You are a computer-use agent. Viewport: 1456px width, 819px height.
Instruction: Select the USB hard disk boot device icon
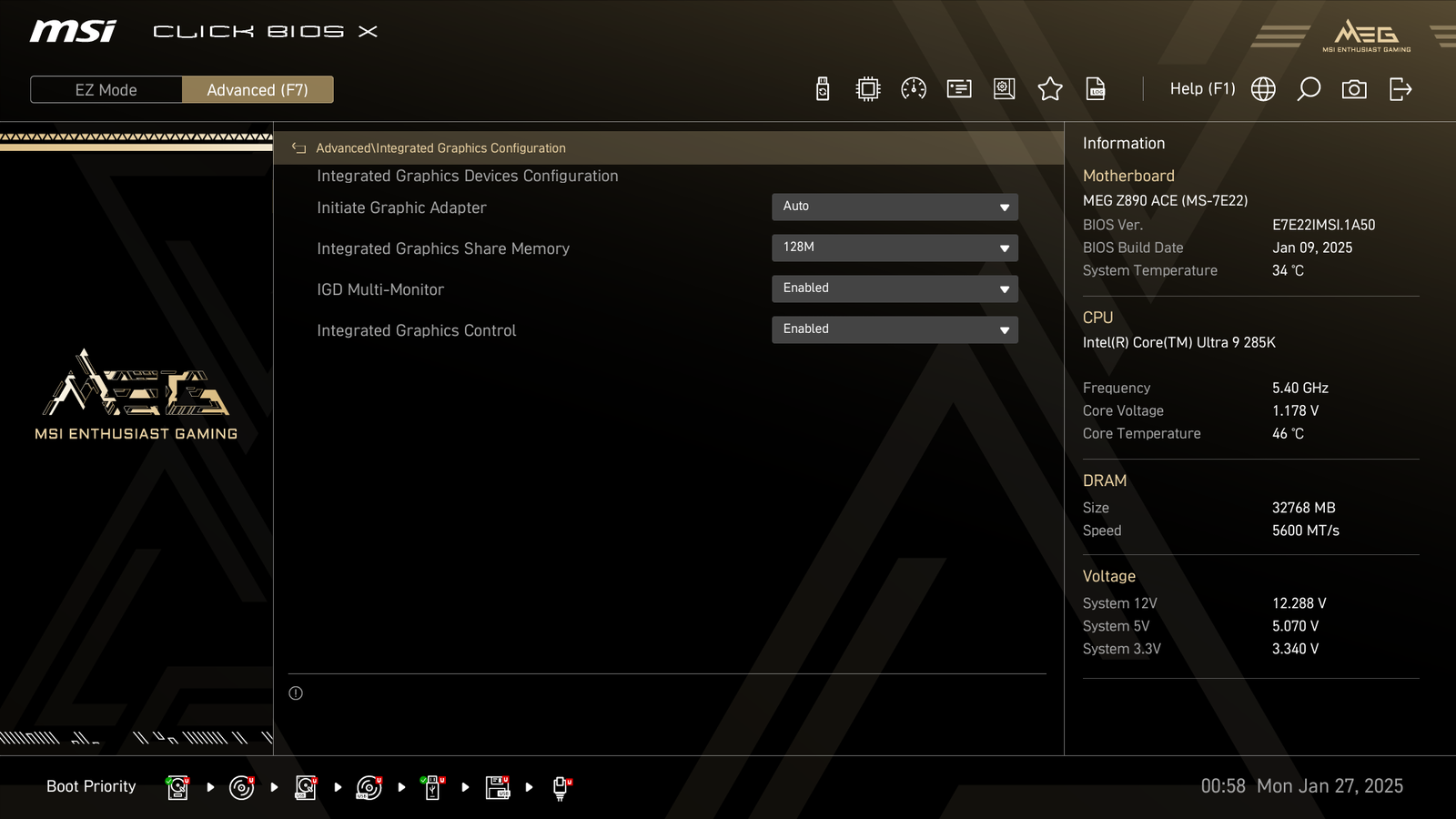point(306,787)
